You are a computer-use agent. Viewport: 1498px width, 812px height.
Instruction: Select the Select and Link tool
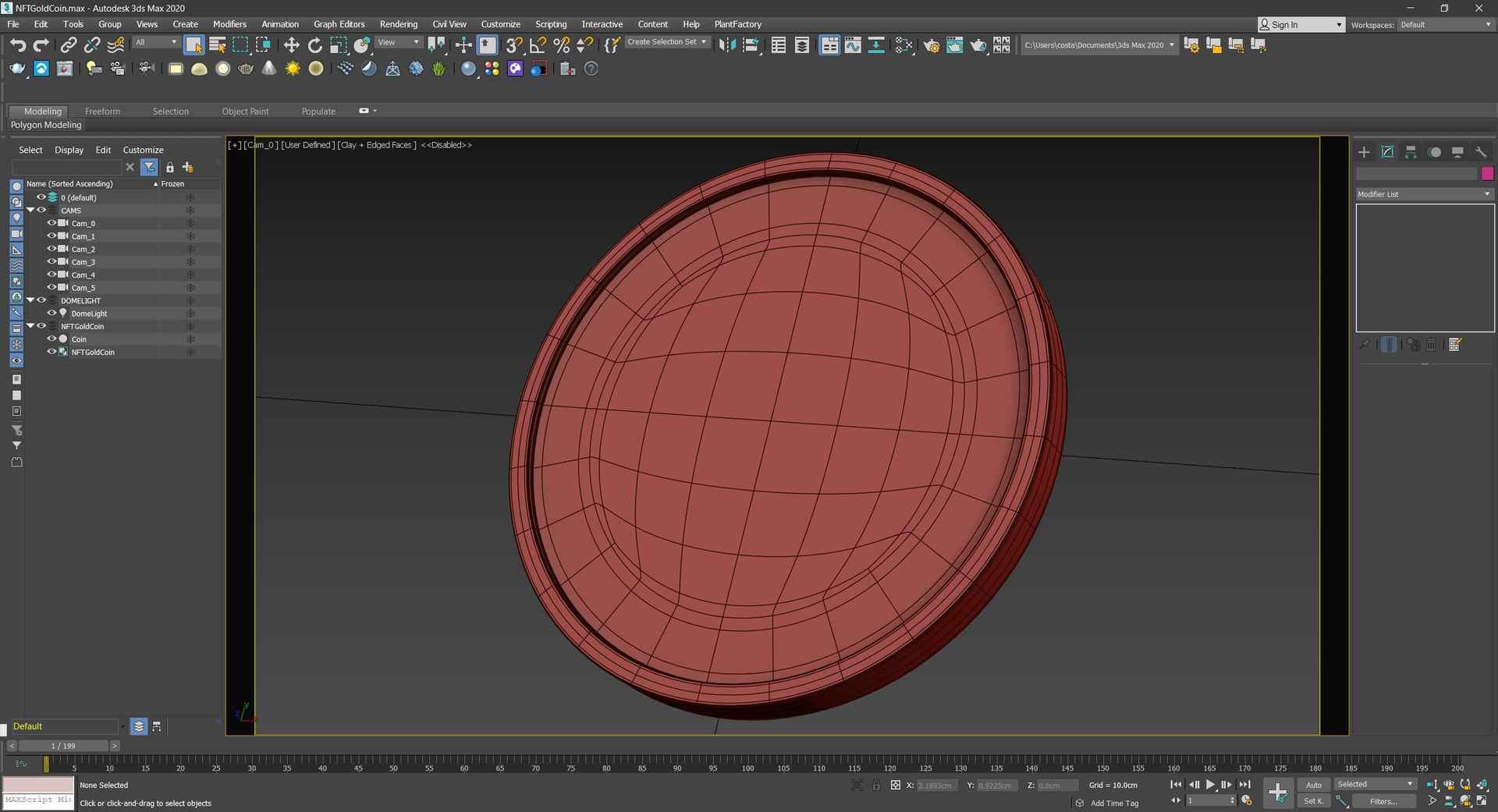click(x=69, y=45)
